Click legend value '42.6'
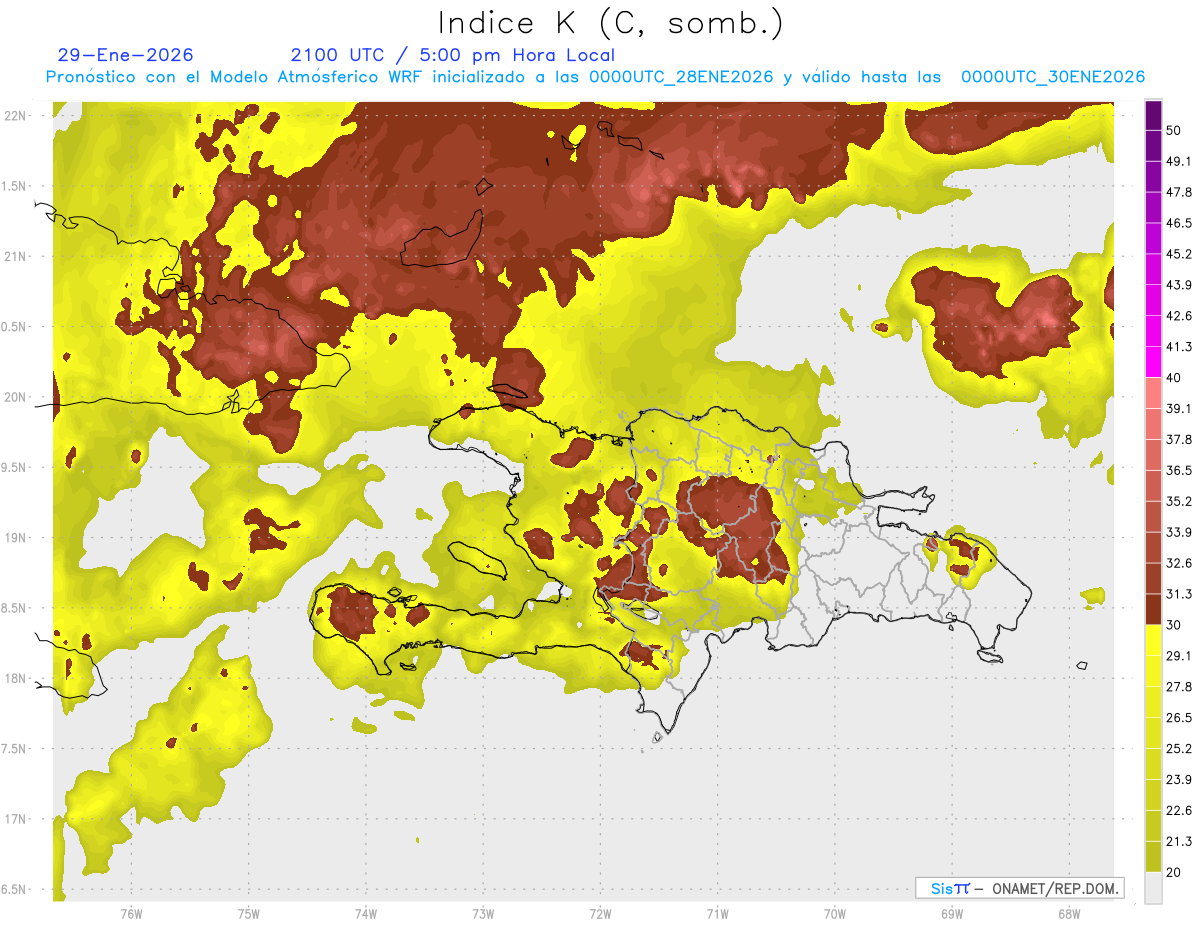Image resolution: width=1200 pixels, height=927 pixels. [1179, 316]
